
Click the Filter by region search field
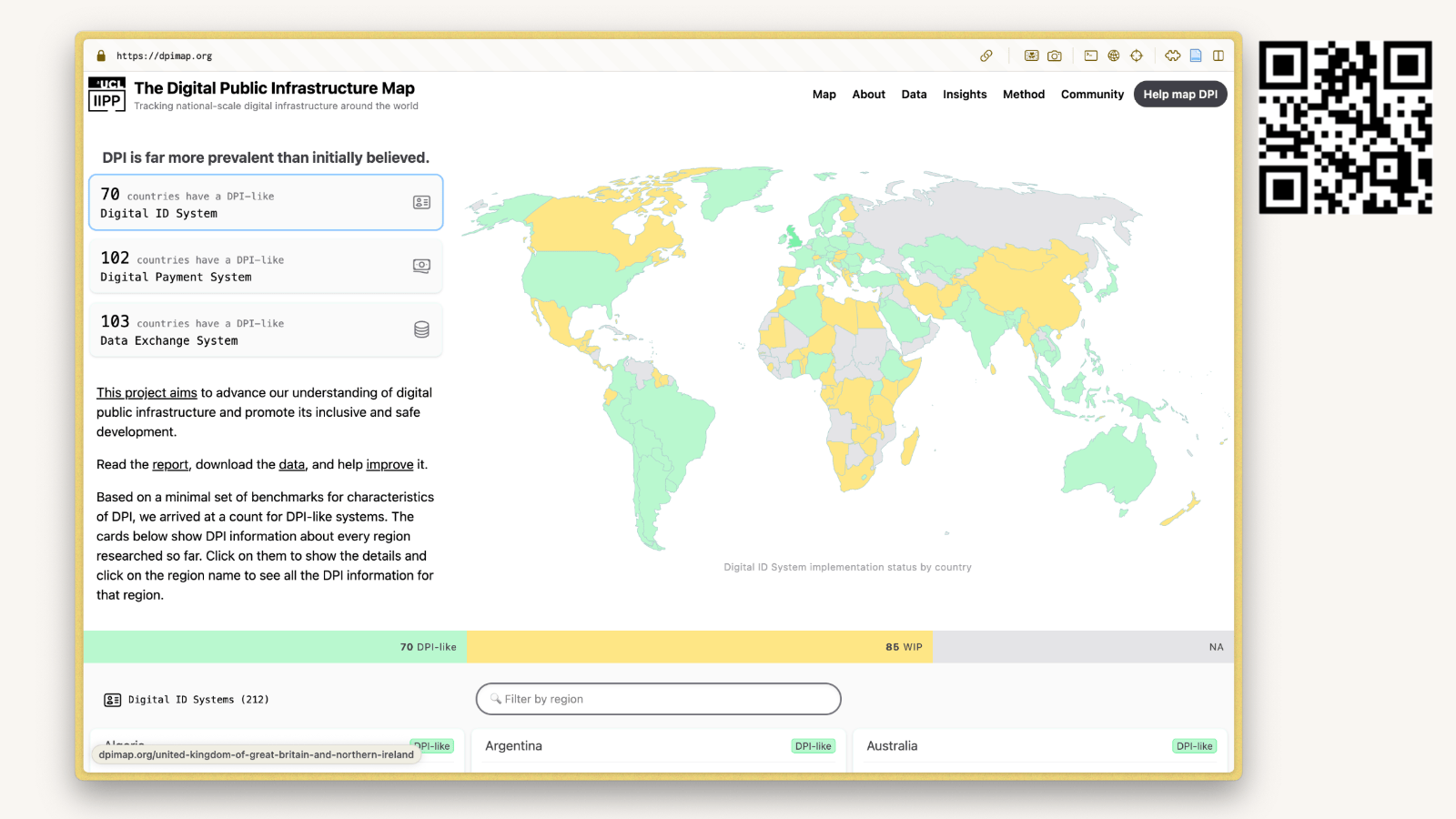click(x=658, y=699)
